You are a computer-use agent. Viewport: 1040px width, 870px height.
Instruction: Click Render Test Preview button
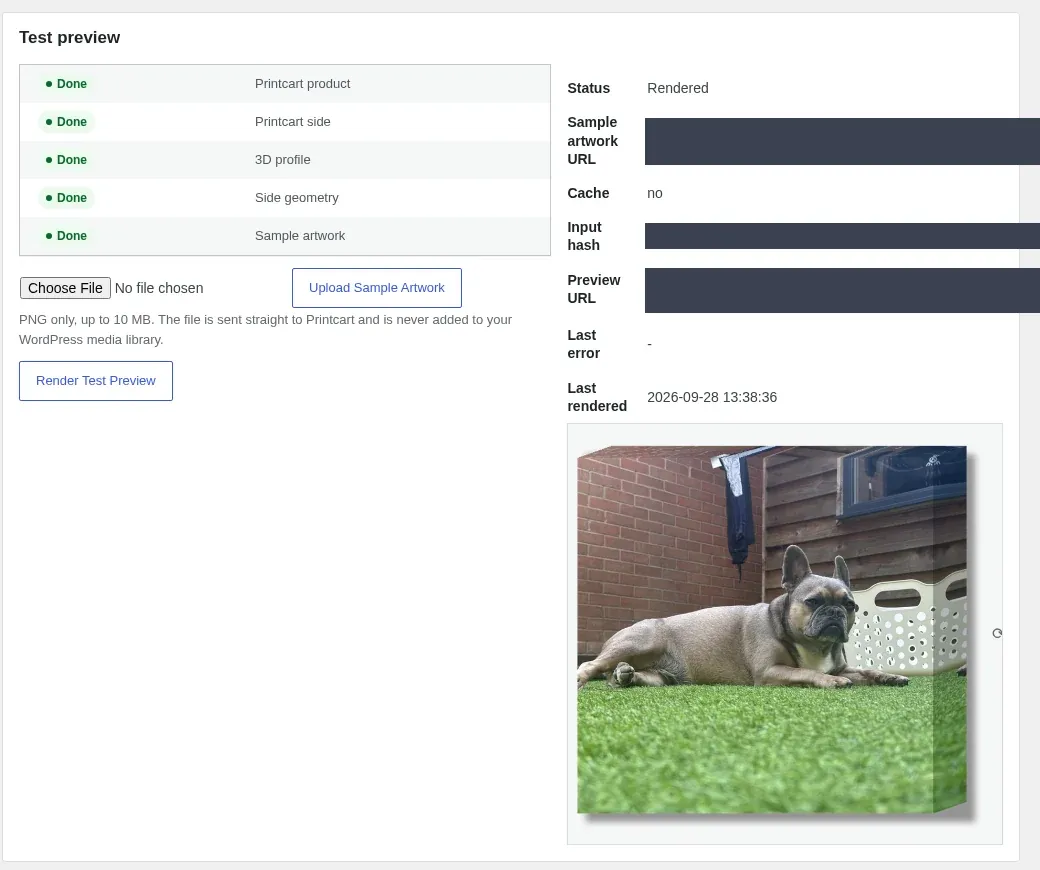pos(96,381)
